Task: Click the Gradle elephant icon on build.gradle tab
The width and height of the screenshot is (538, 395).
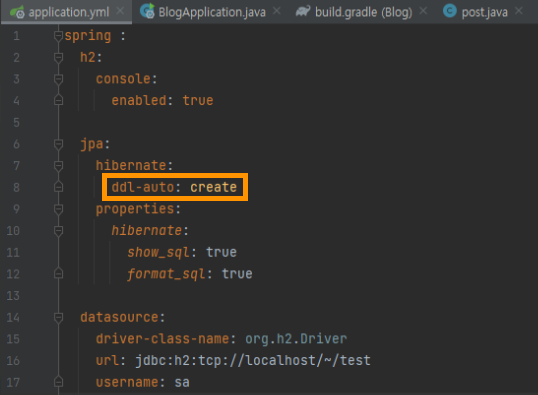Action: tap(303, 11)
